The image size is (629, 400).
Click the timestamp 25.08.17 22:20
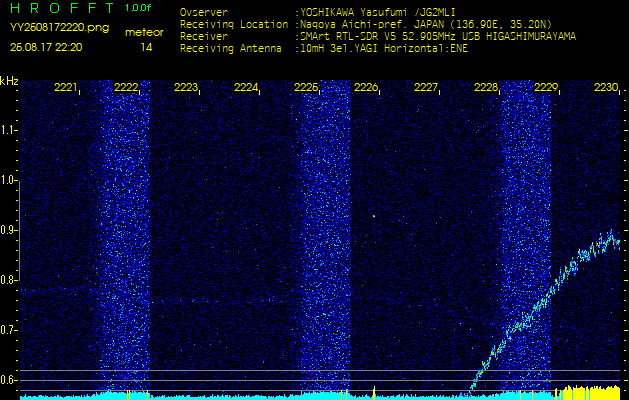(x=46, y=48)
